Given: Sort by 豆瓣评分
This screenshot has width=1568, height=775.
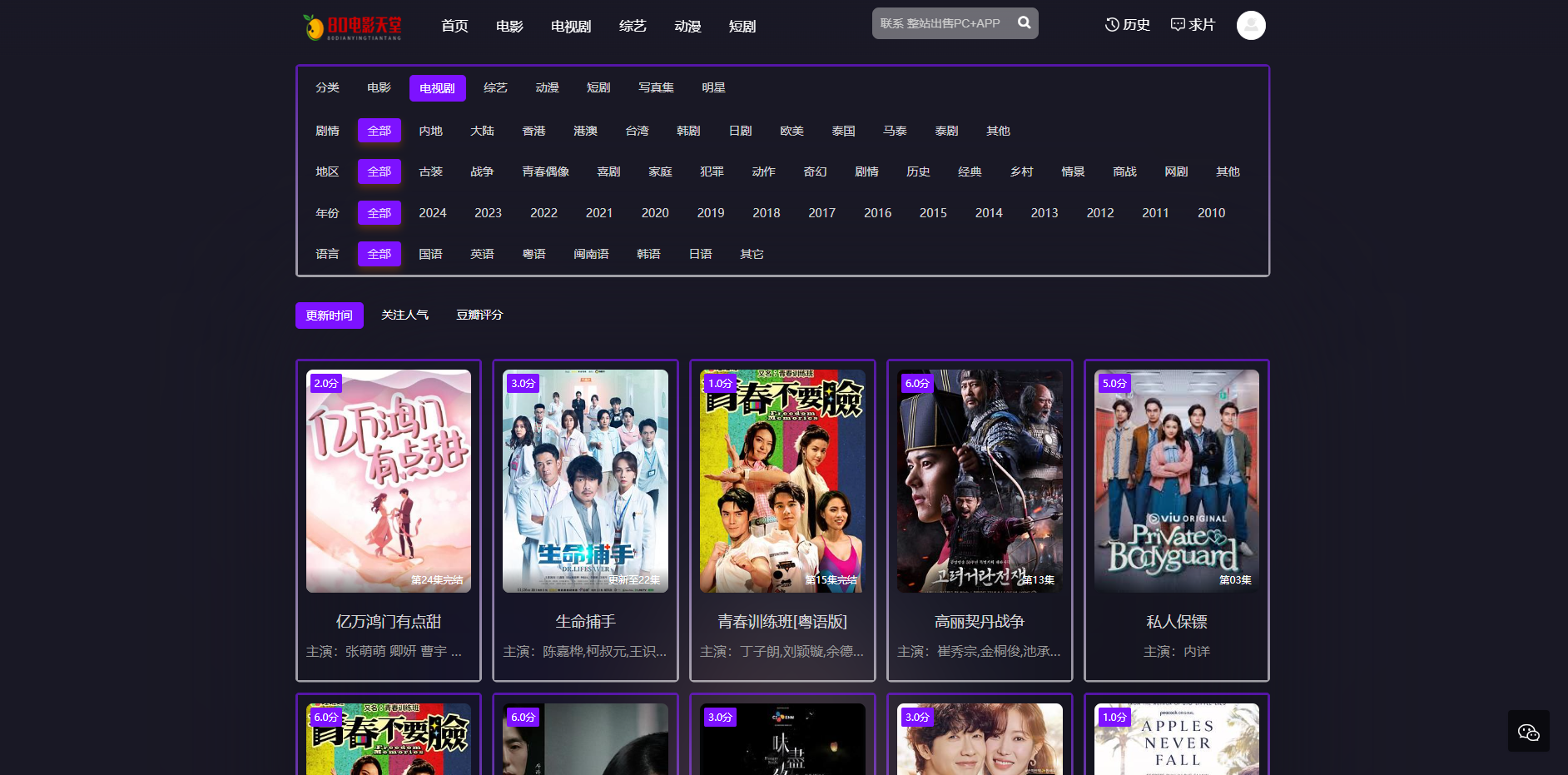Looking at the screenshot, I should point(479,315).
